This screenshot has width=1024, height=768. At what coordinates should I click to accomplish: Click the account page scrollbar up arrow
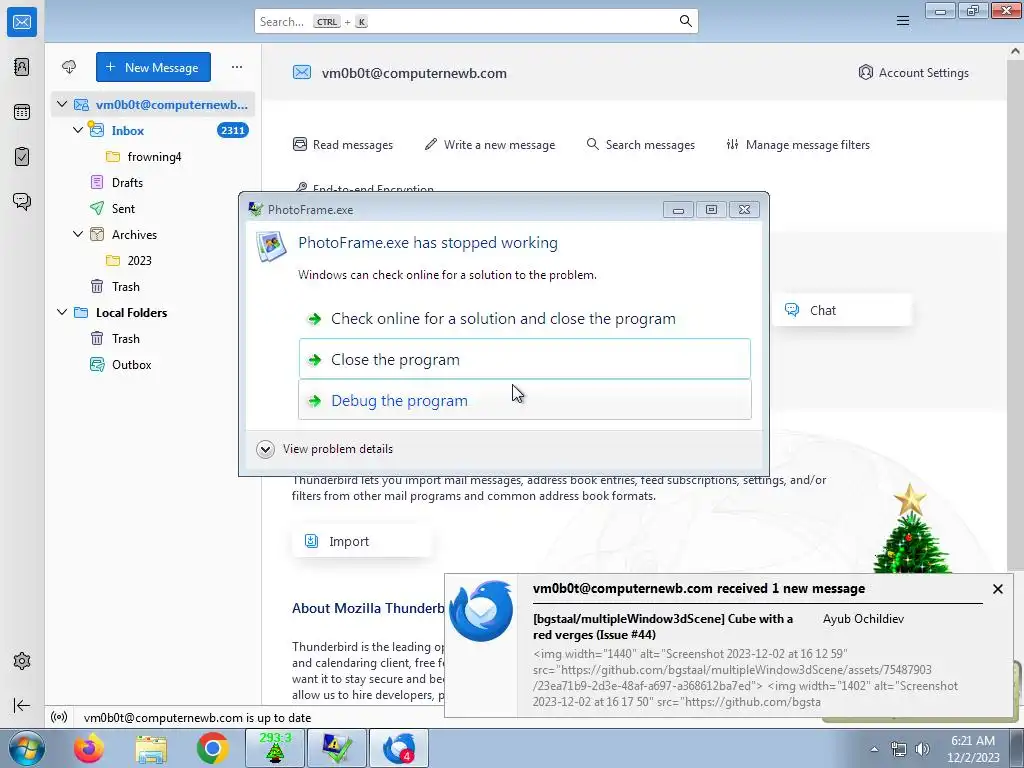click(1015, 50)
